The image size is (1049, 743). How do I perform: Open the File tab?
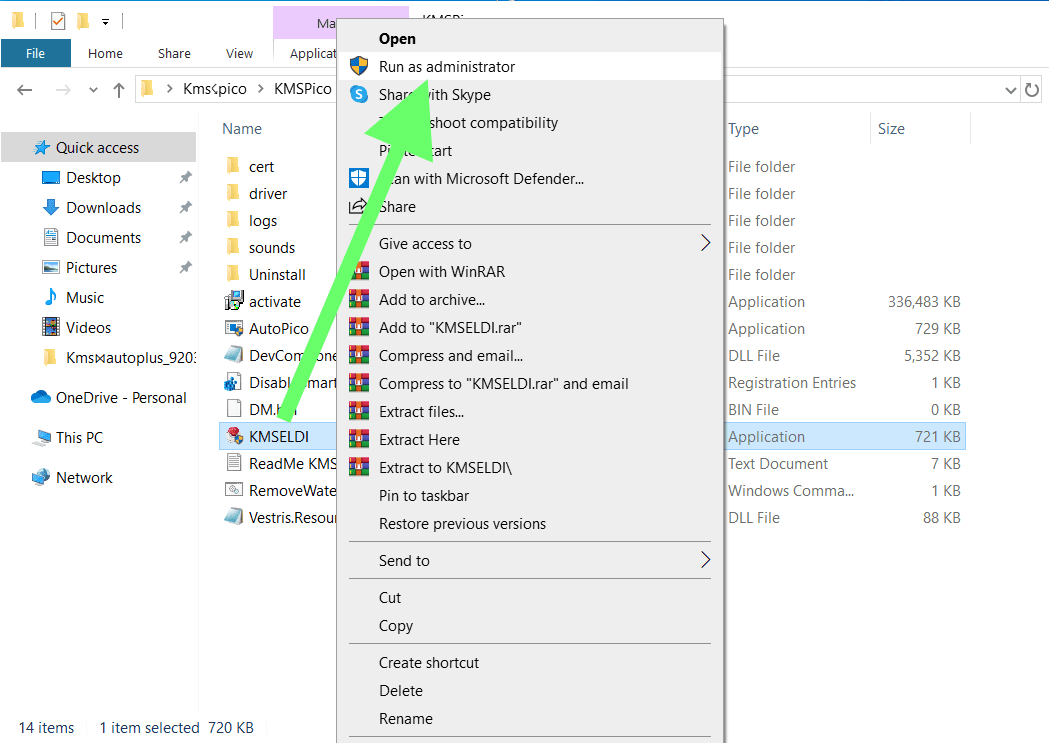35,54
